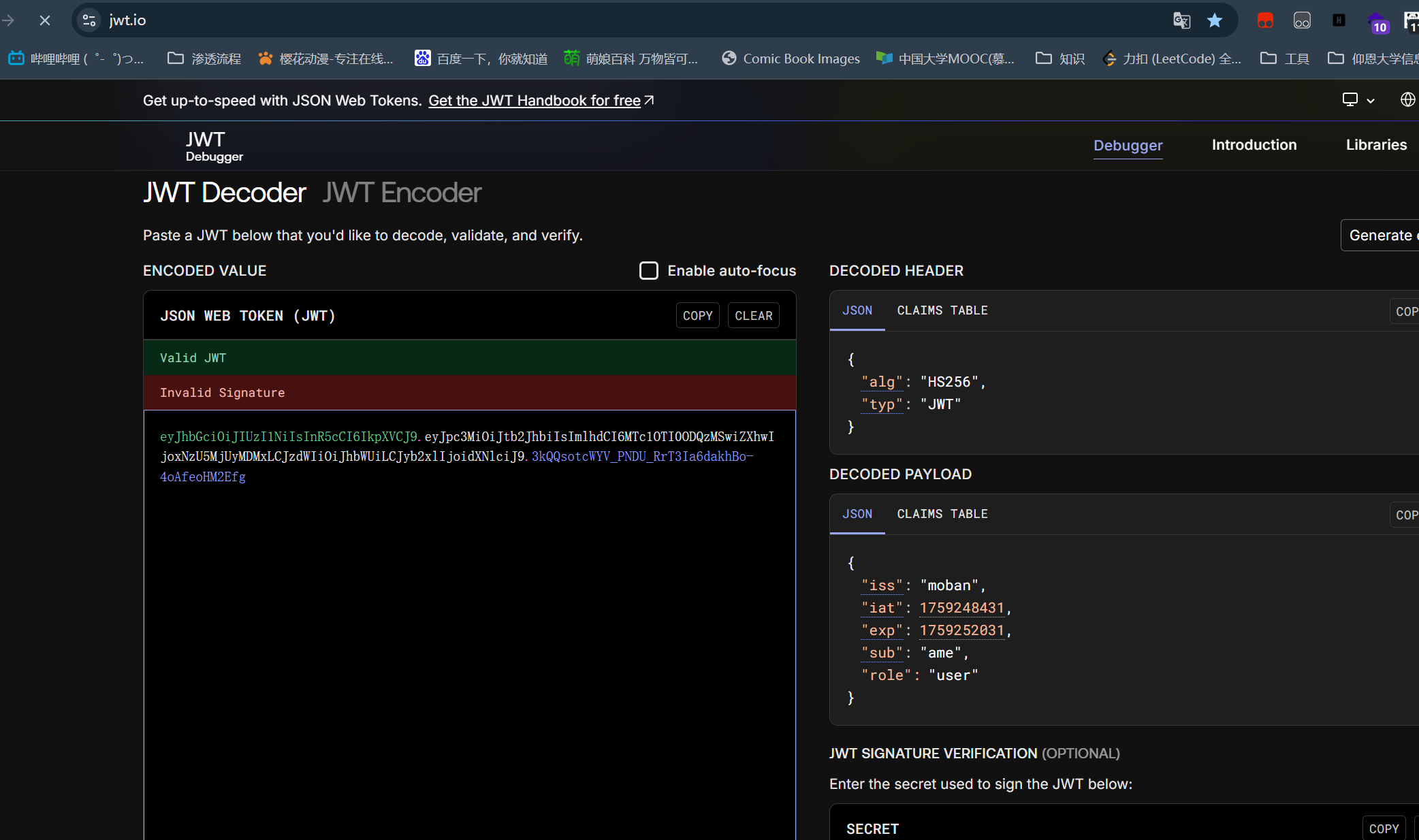Open Claims Table tab in Decoded Header
Image resolution: width=1419 pixels, height=840 pixels.
tap(942, 310)
